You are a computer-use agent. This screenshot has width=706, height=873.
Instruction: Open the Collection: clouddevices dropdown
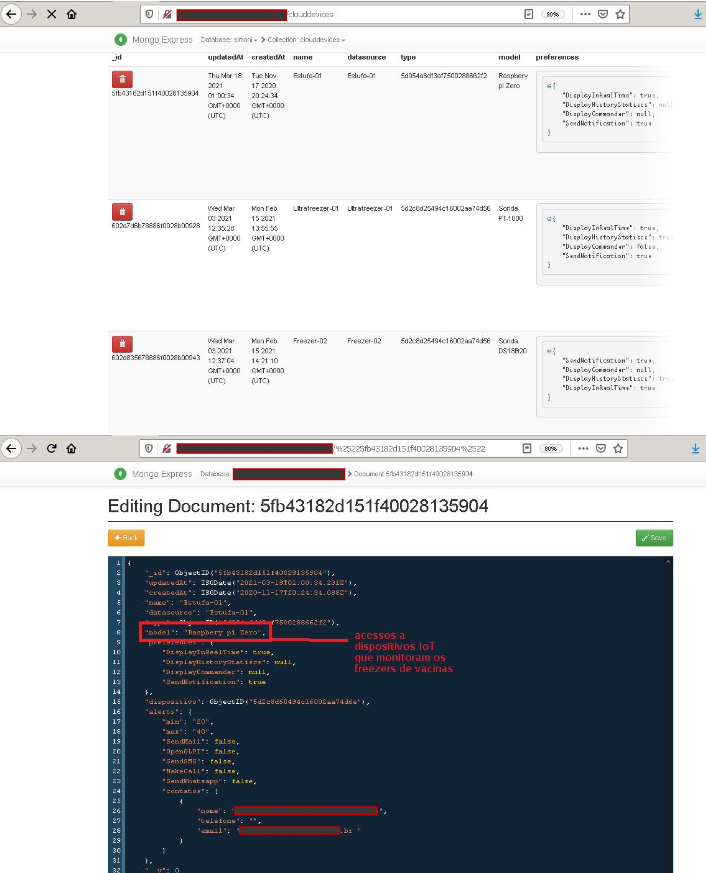pyautogui.click(x=306, y=40)
